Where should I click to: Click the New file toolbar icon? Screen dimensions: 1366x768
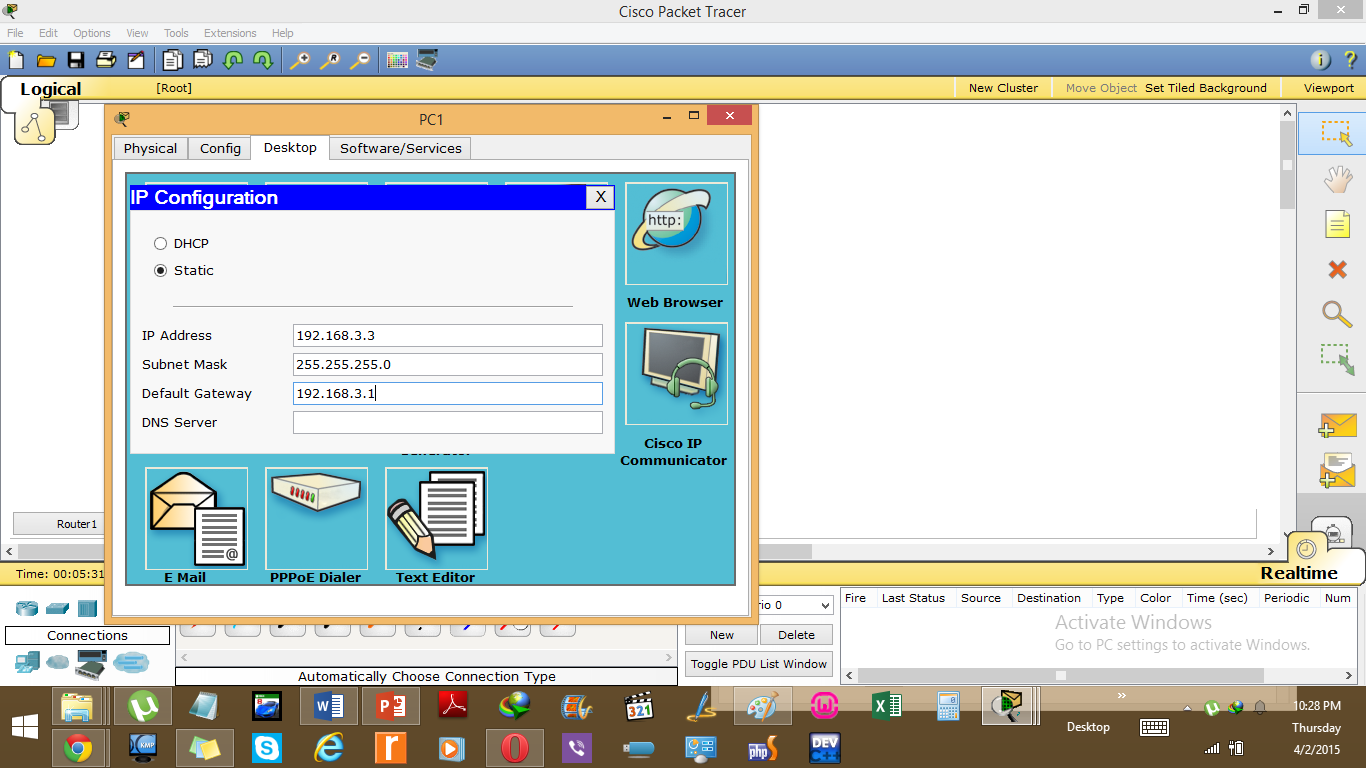(16, 60)
